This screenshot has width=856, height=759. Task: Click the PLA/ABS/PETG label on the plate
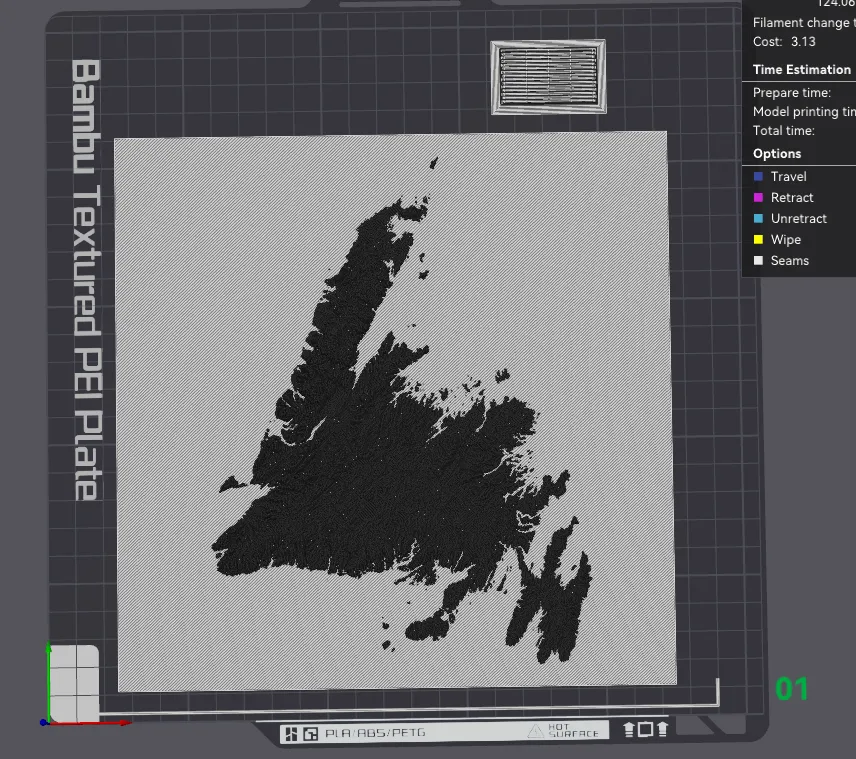click(x=375, y=731)
